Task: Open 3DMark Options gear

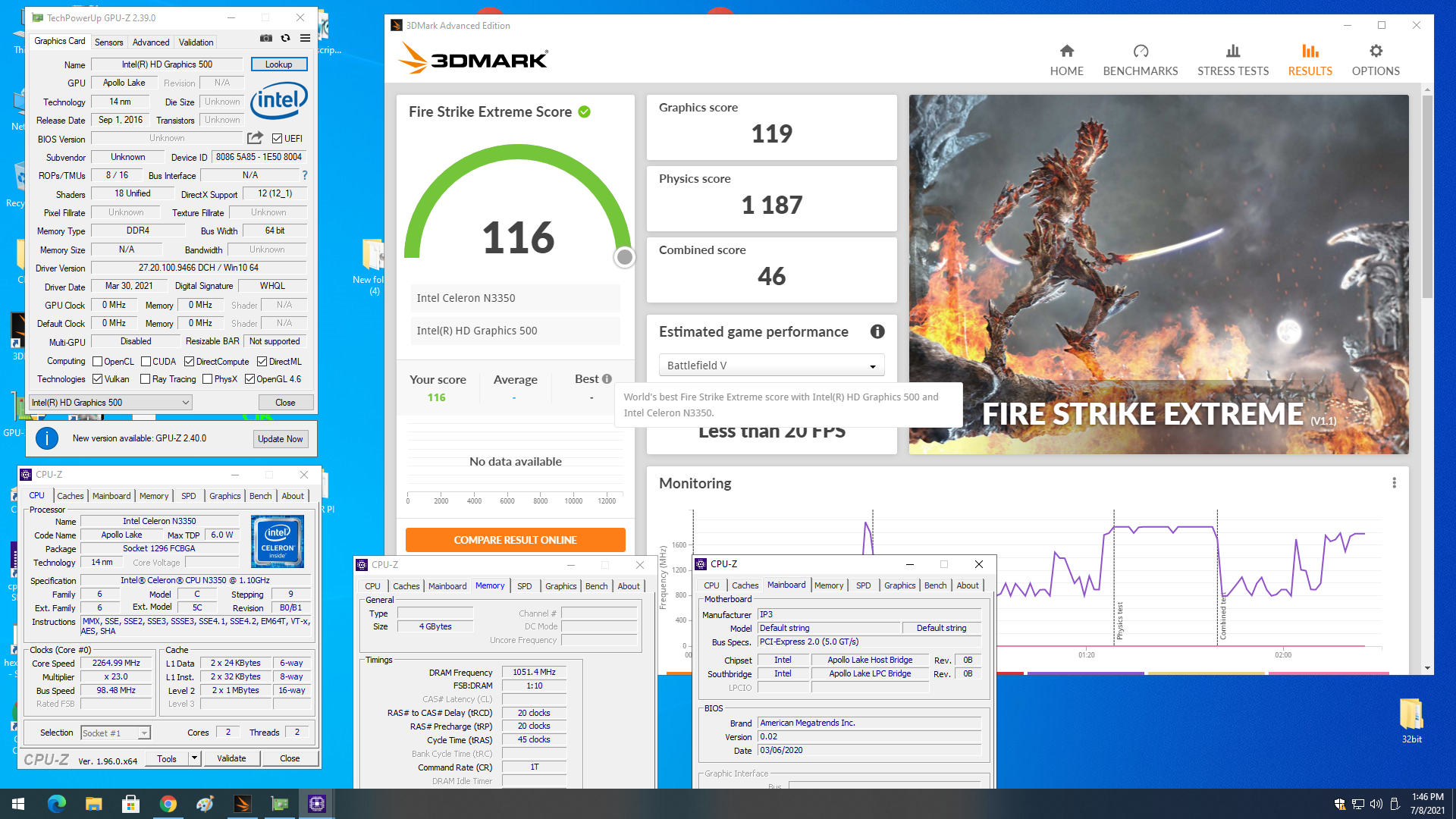Action: (1376, 60)
